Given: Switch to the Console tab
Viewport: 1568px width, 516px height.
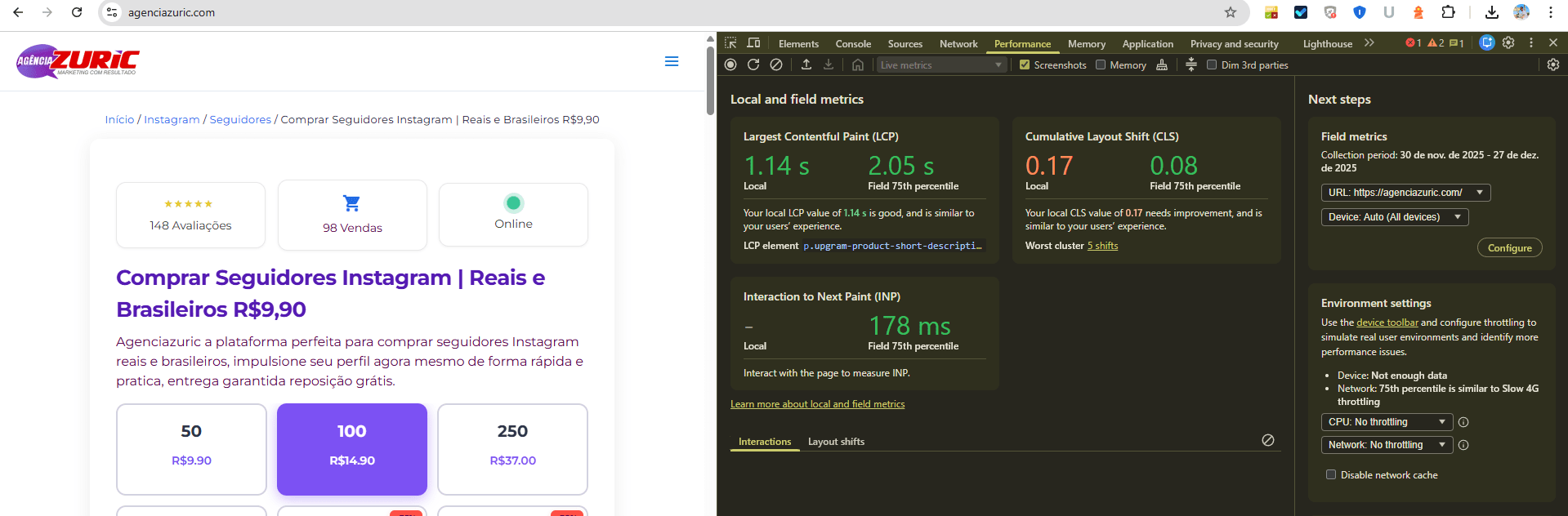Looking at the screenshot, I should 853,43.
